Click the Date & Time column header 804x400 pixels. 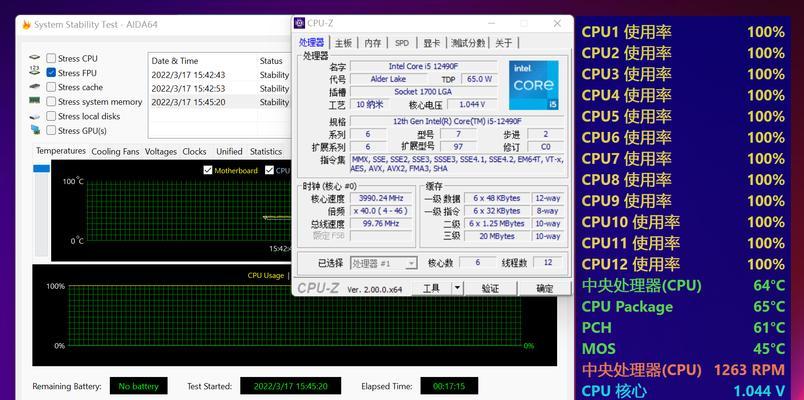pos(174,61)
